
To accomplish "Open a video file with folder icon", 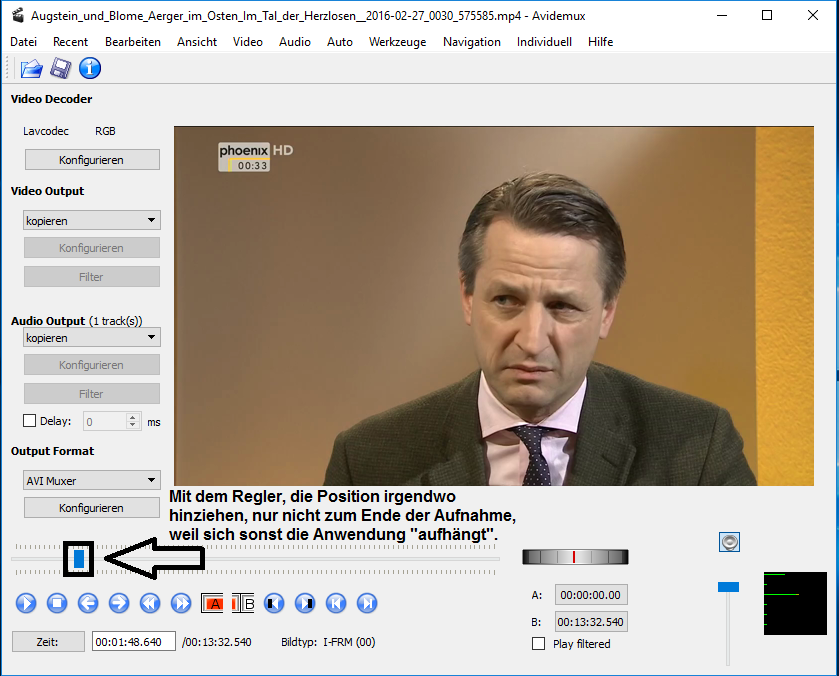I will tap(31, 68).
